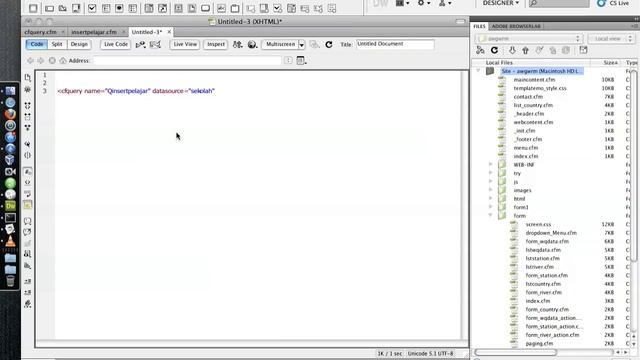
Task: Open the preview in browser globe icon
Action: (252, 44)
